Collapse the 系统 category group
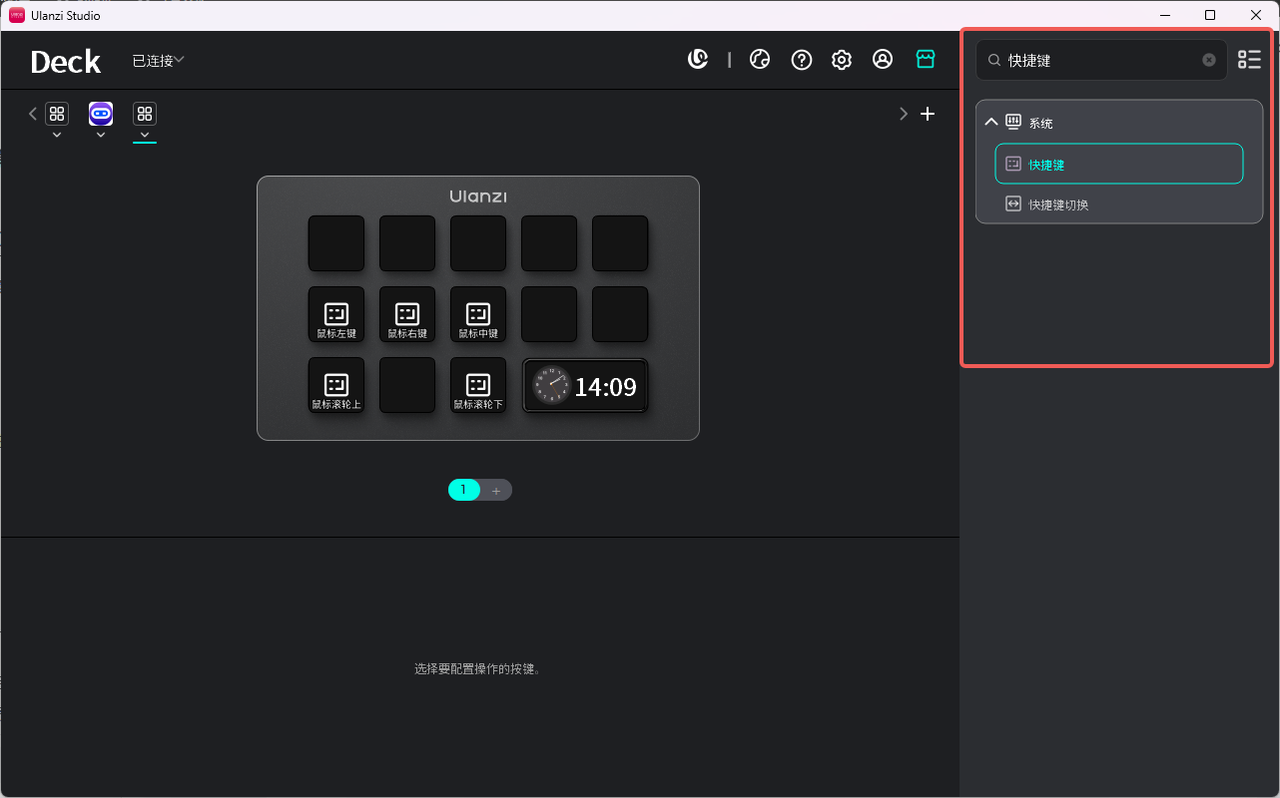Image resolution: width=1280 pixels, height=798 pixels. tap(991, 122)
